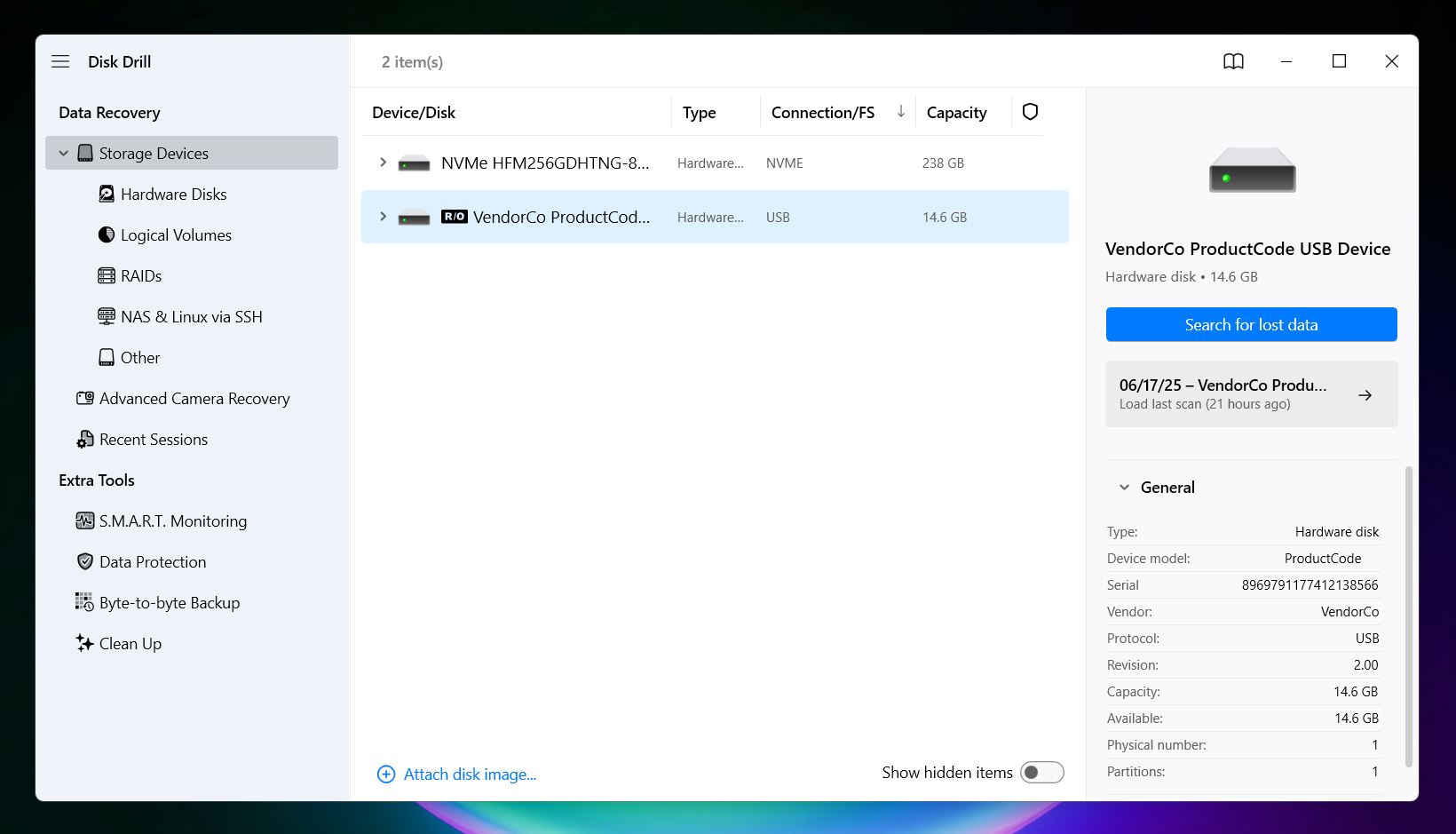Viewport: 1456px width, 834px height.
Task: Click the 2 item(s) count label
Action: 412,61
